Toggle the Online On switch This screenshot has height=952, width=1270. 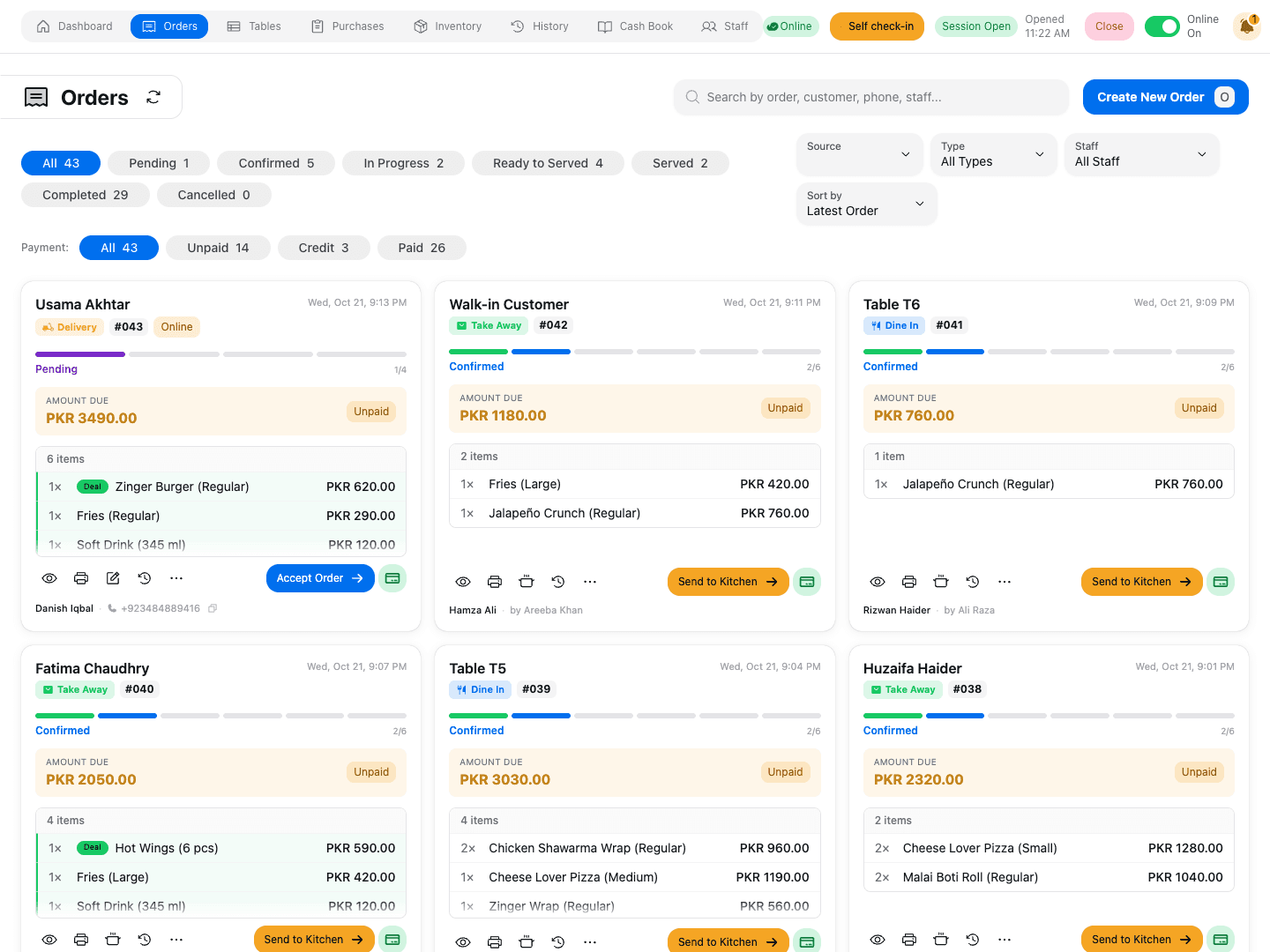pyautogui.click(x=1162, y=26)
